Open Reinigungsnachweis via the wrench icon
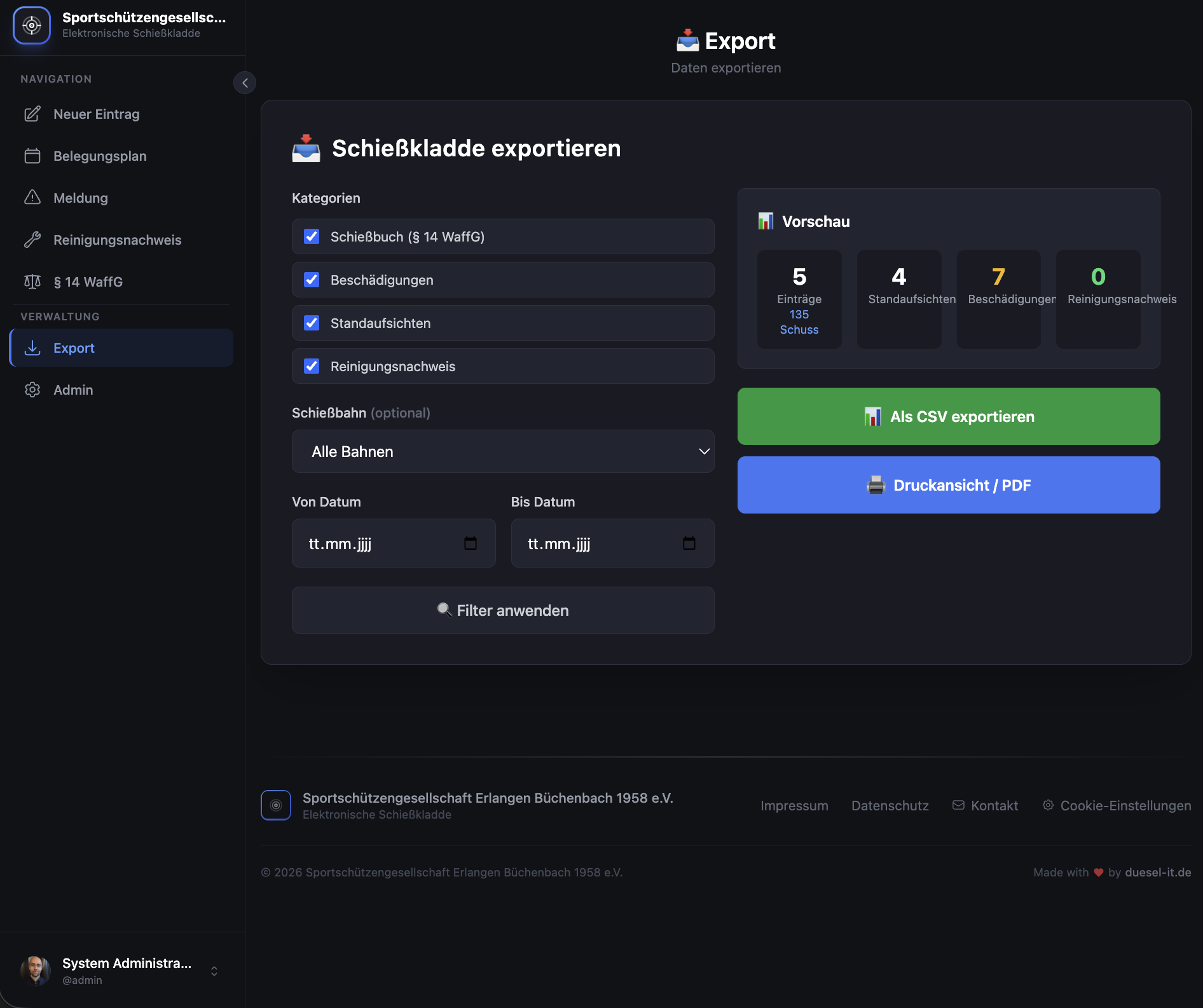Screen dimensions: 1203x1008 coord(33,240)
